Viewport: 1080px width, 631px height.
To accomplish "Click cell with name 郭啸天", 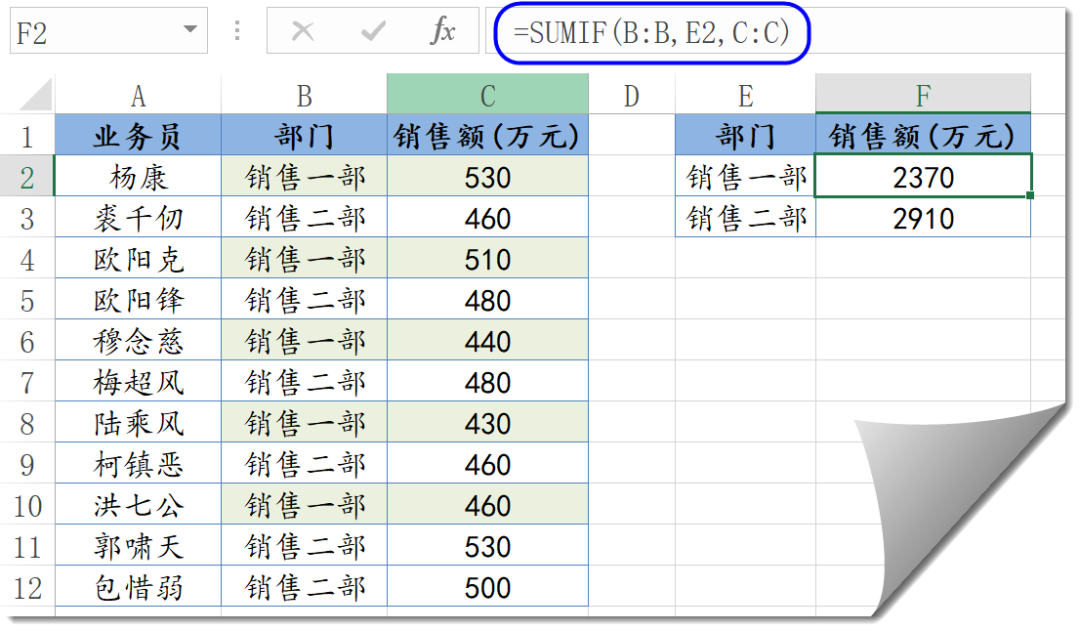I will (x=138, y=546).
